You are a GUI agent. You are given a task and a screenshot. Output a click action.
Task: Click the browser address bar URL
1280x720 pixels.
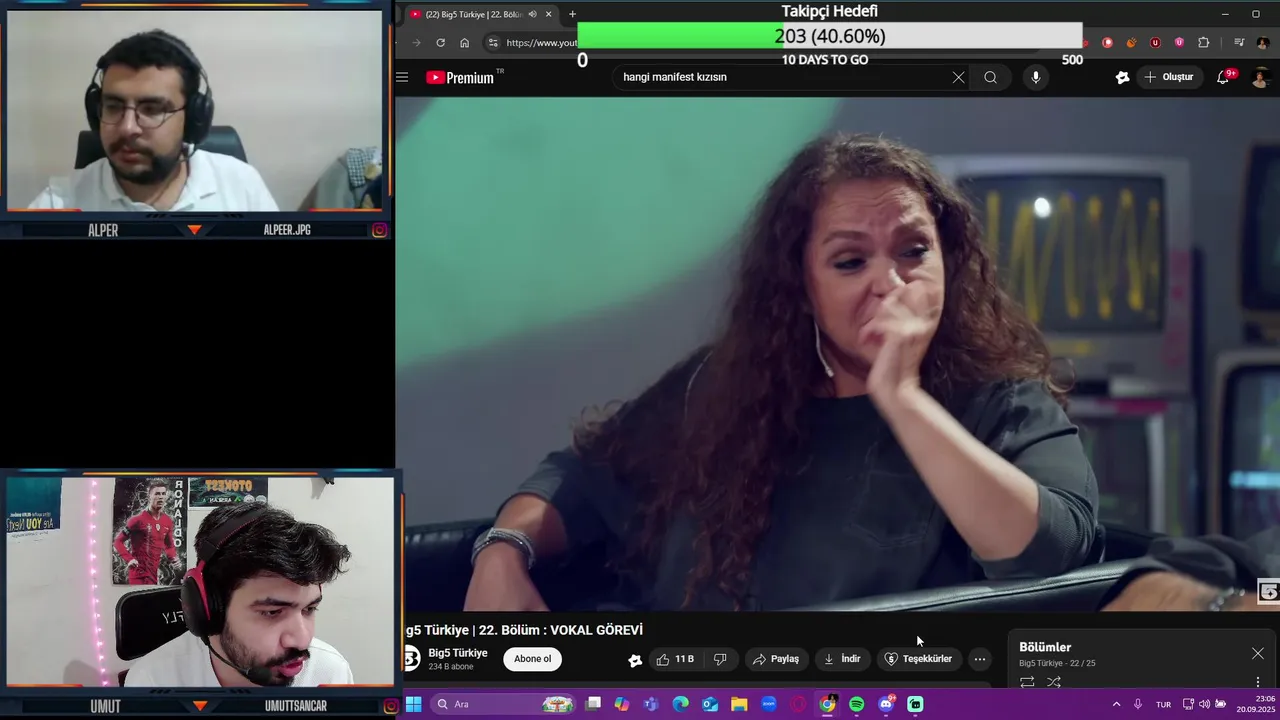(541, 43)
